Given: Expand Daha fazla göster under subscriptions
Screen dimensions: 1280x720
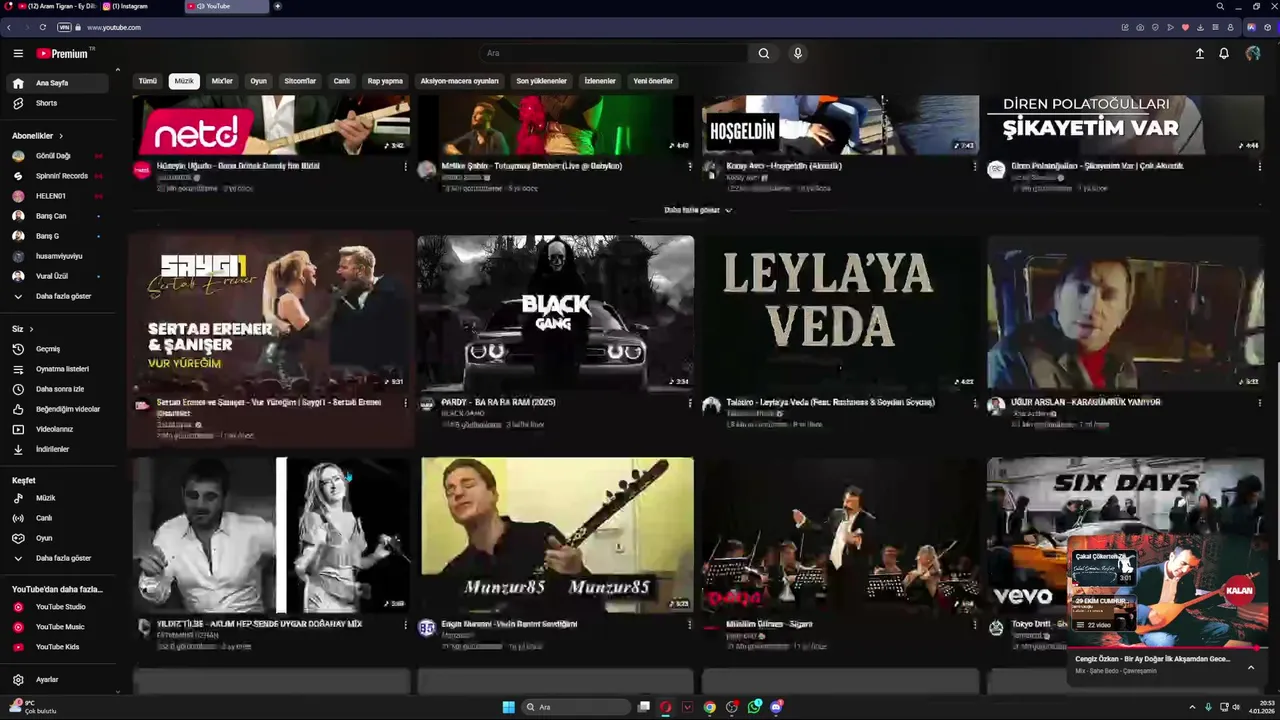Looking at the screenshot, I should click(57, 296).
